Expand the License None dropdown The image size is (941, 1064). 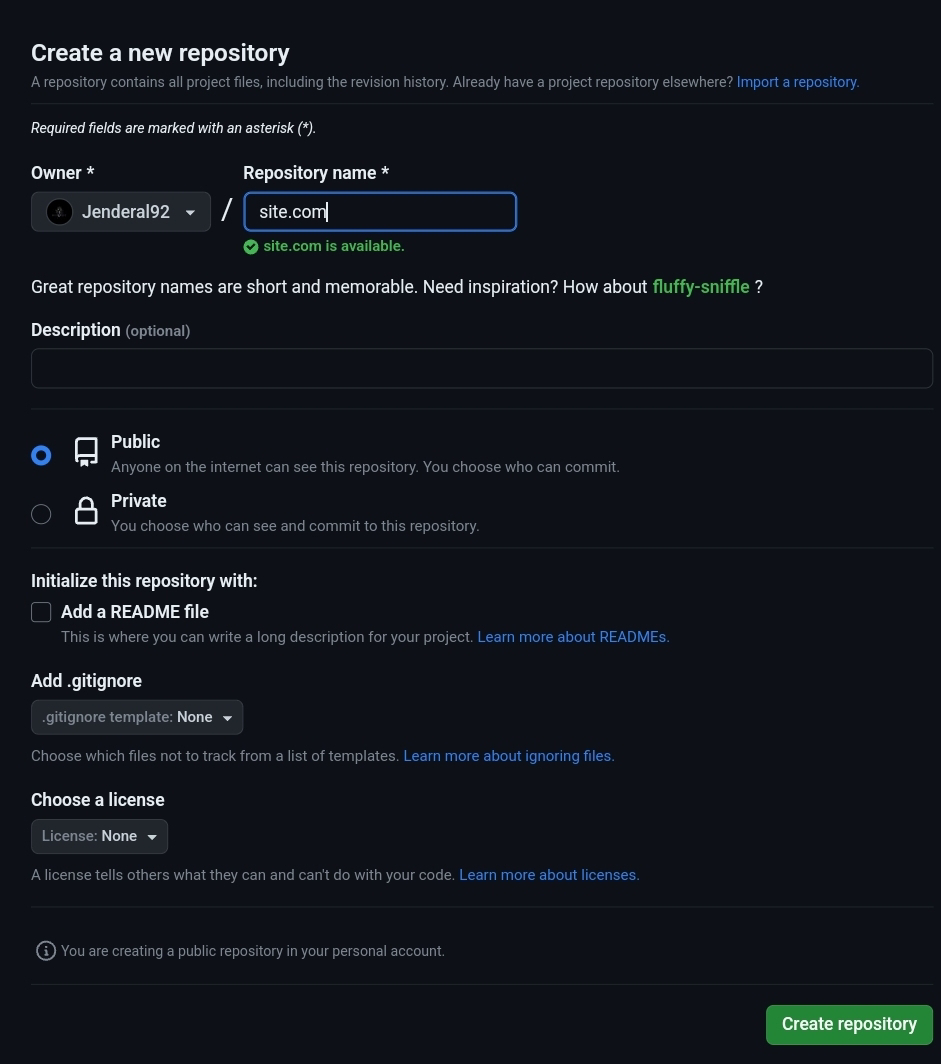99,837
